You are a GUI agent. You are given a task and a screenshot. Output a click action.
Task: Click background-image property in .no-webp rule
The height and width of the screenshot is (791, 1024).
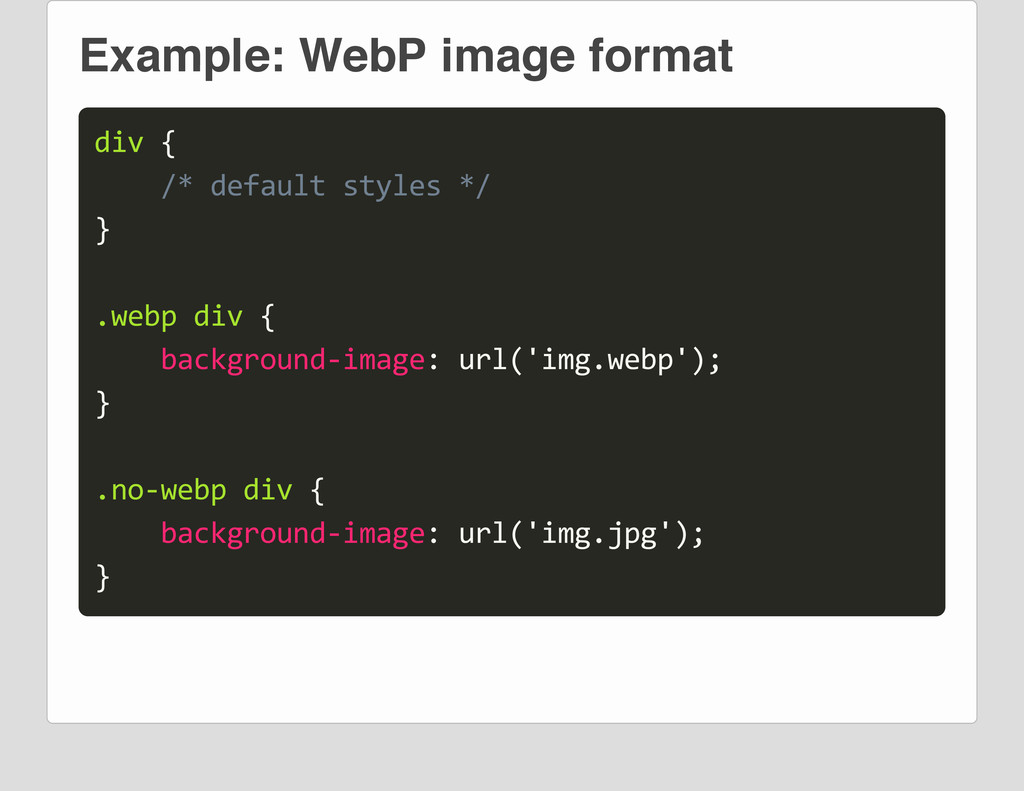pyautogui.click(x=293, y=534)
